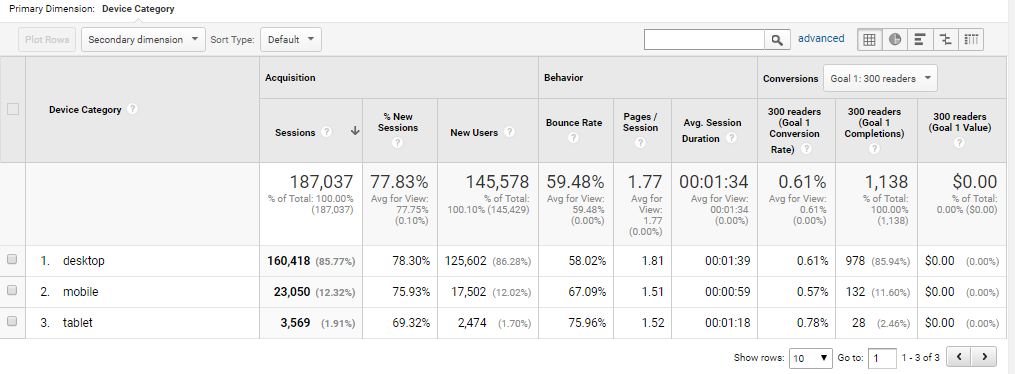Image resolution: width=1015 pixels, height=374 pixels.
Task: Click total goal completions 1,138
Action: point(886,181)
